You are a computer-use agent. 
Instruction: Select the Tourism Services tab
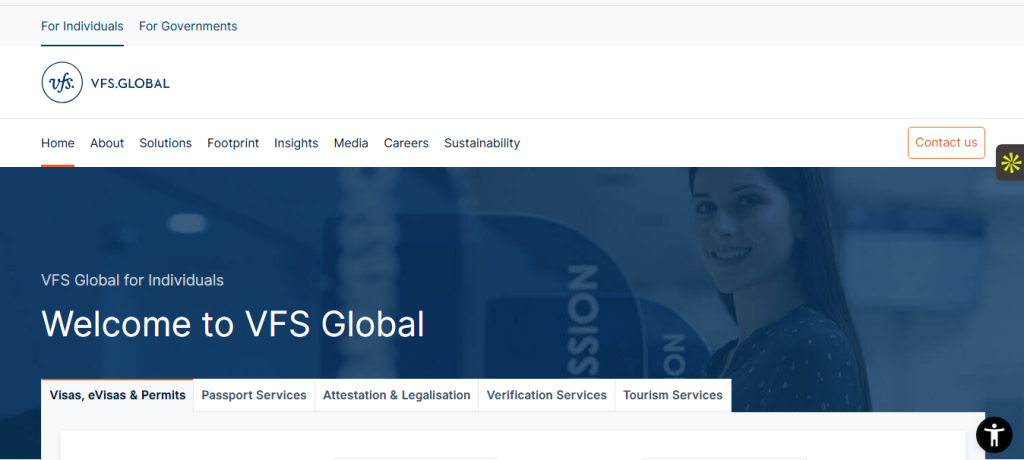(673, 395)
